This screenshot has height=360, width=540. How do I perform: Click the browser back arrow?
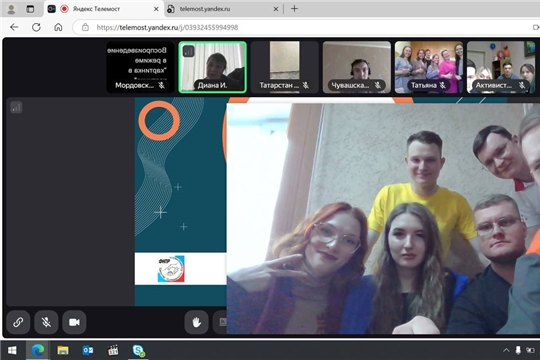pyautogui.click(x=14, y=27)
